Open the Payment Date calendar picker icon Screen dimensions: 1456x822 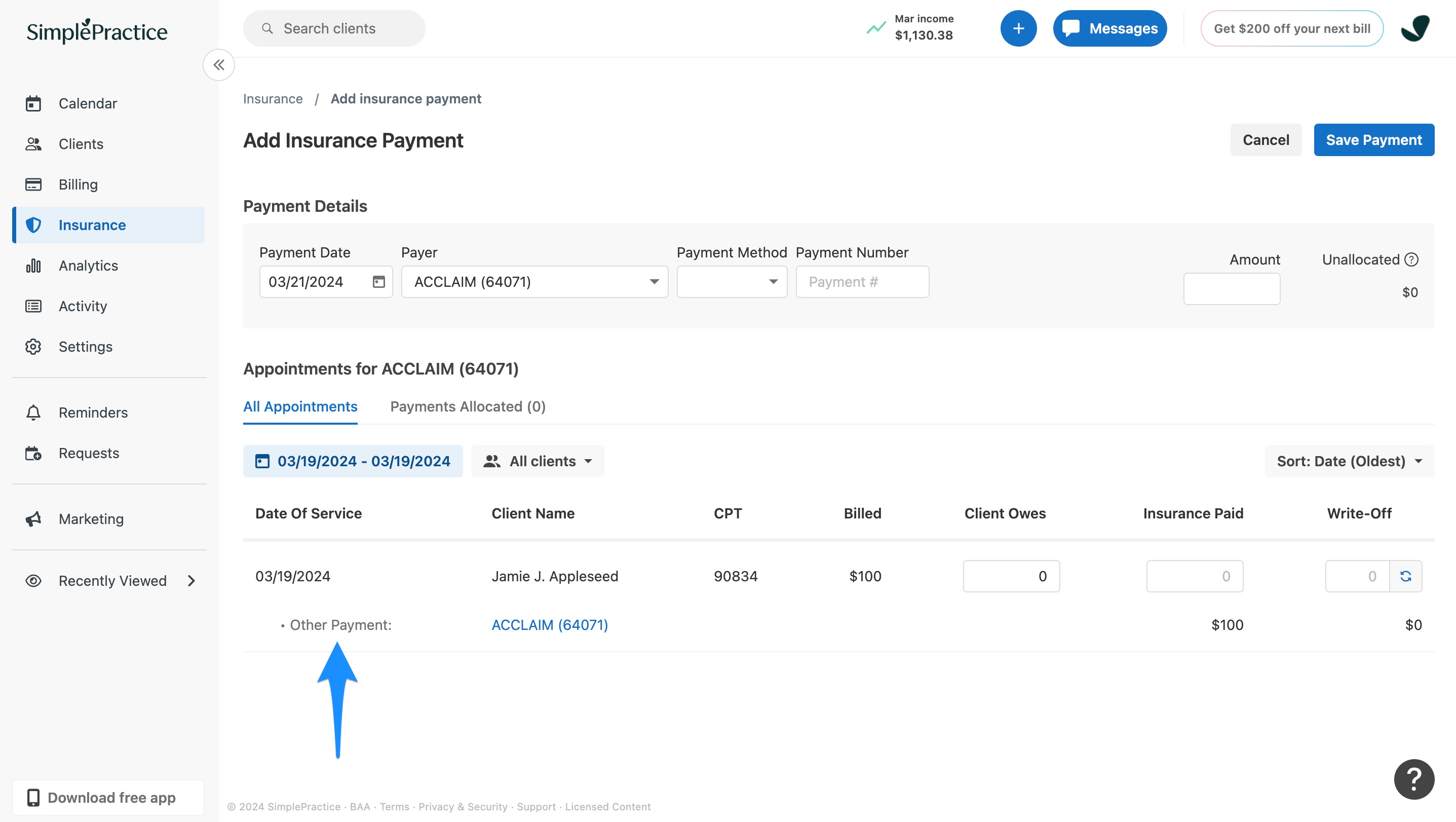379,282
